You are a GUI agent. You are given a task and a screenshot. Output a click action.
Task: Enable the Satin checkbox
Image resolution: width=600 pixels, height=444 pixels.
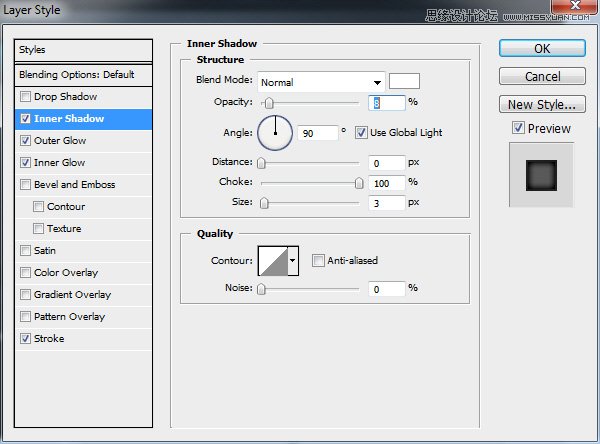click(25, 251)
